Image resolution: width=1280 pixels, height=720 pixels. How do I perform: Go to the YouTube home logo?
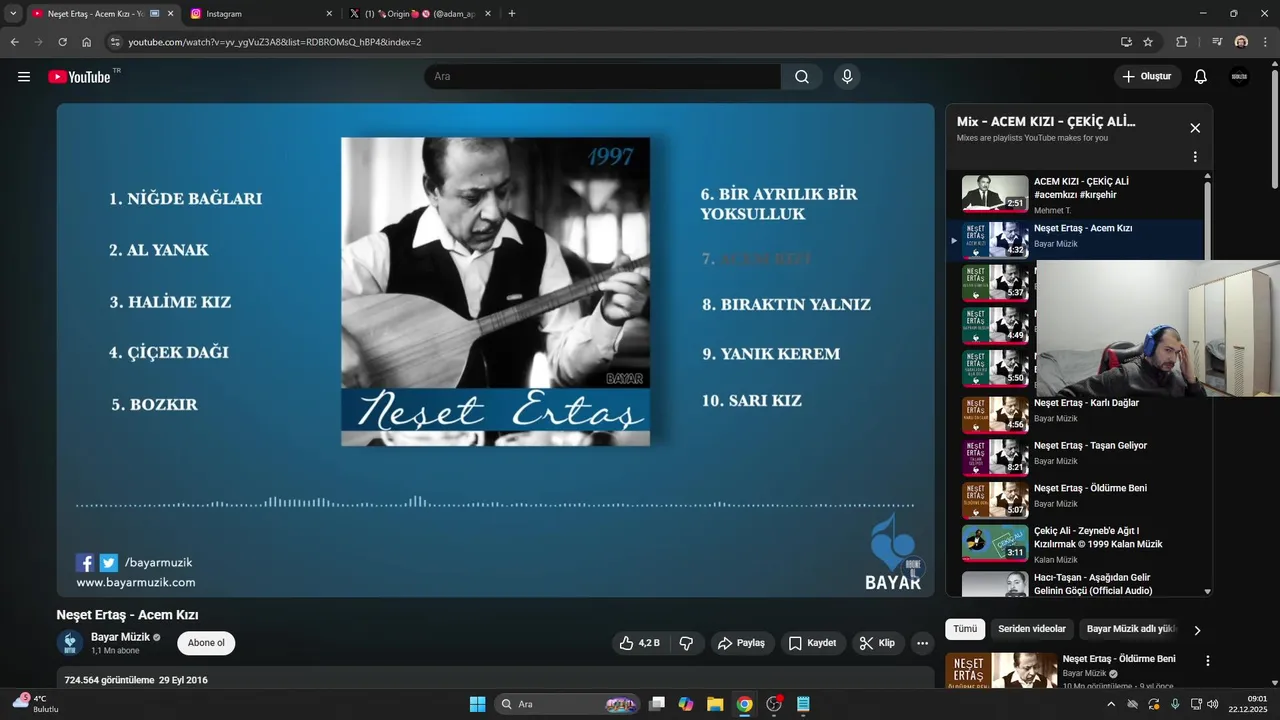click(x=79, y=77)
